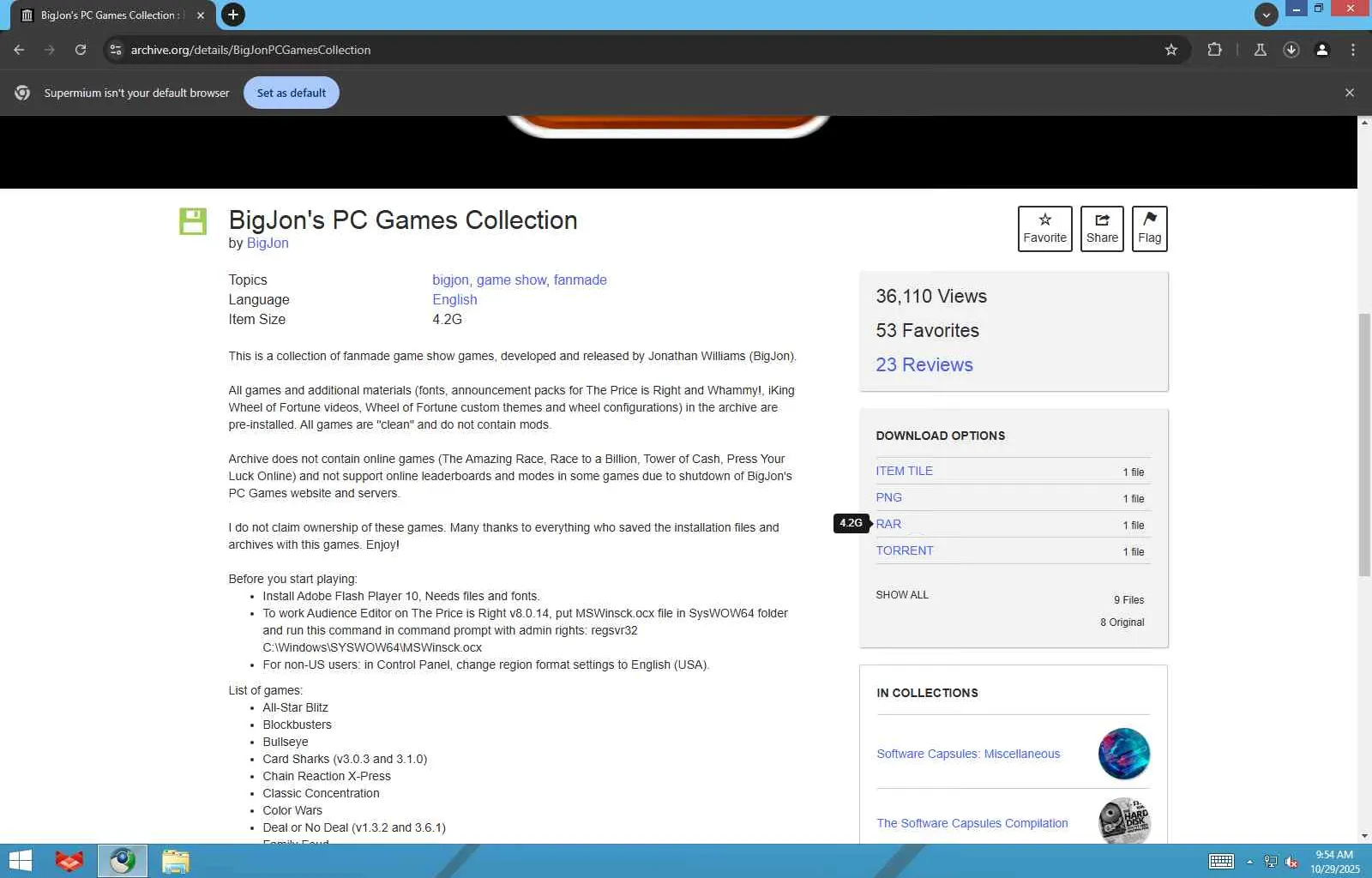Bookmark this page with the star icon
This screenshot has height=878, width=1372.
click(1171, 50)
